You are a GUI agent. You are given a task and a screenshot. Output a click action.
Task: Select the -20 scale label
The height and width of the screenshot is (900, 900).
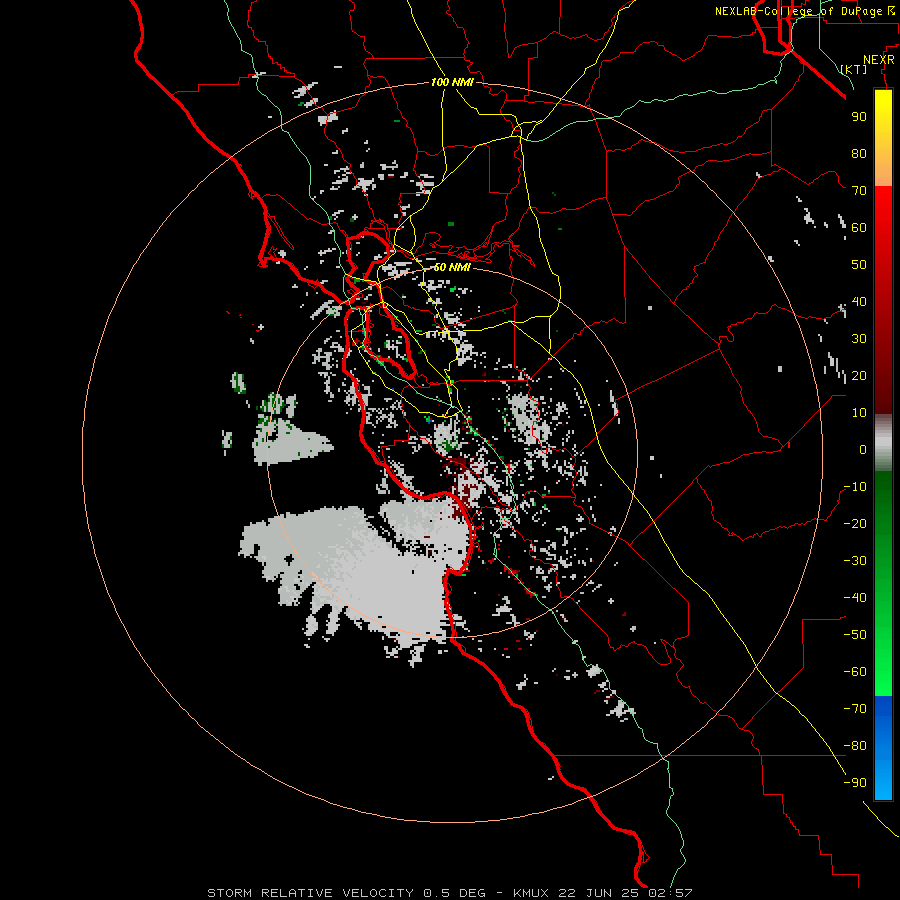(855, 523)
